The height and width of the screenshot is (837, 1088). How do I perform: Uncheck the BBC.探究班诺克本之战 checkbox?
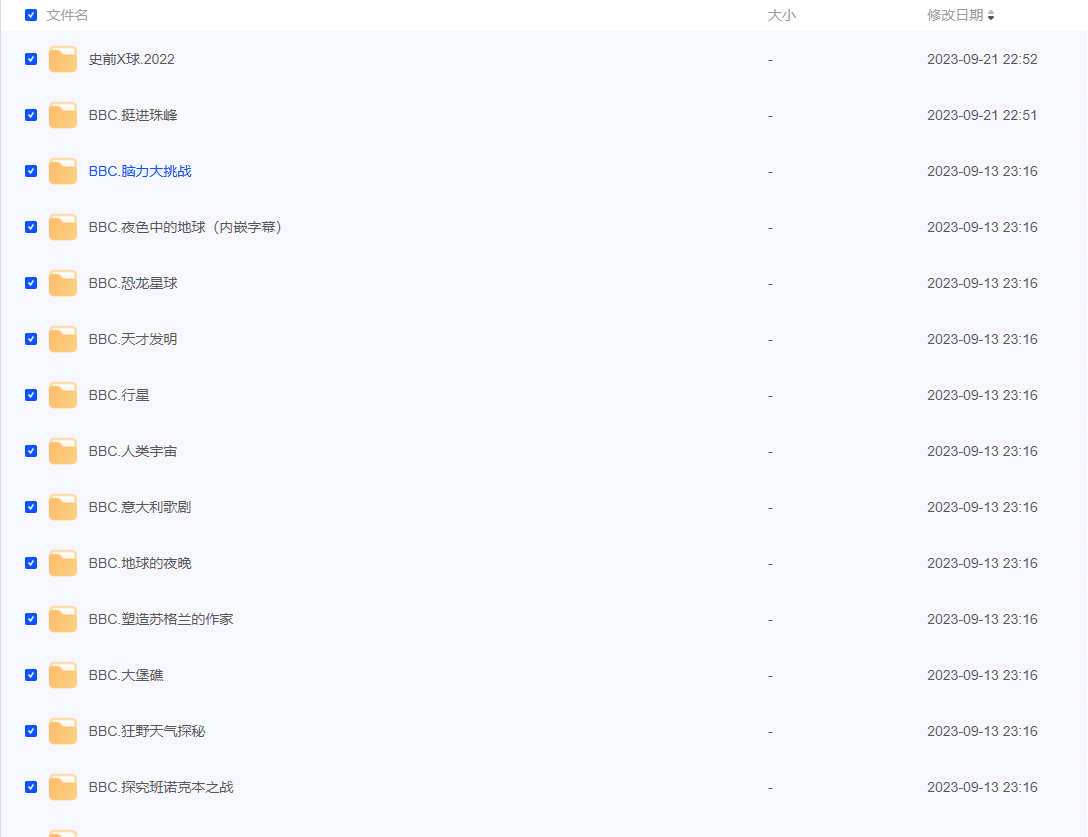click(31, 787)
